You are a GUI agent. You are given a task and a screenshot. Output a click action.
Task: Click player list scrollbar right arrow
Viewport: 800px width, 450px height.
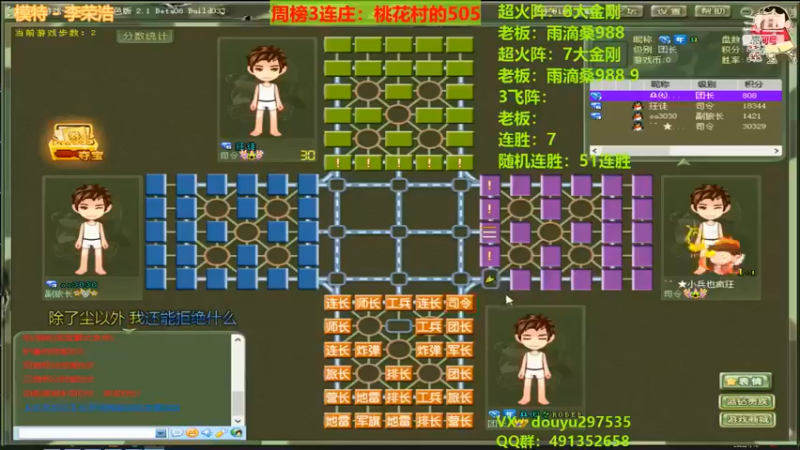[777, 151]
